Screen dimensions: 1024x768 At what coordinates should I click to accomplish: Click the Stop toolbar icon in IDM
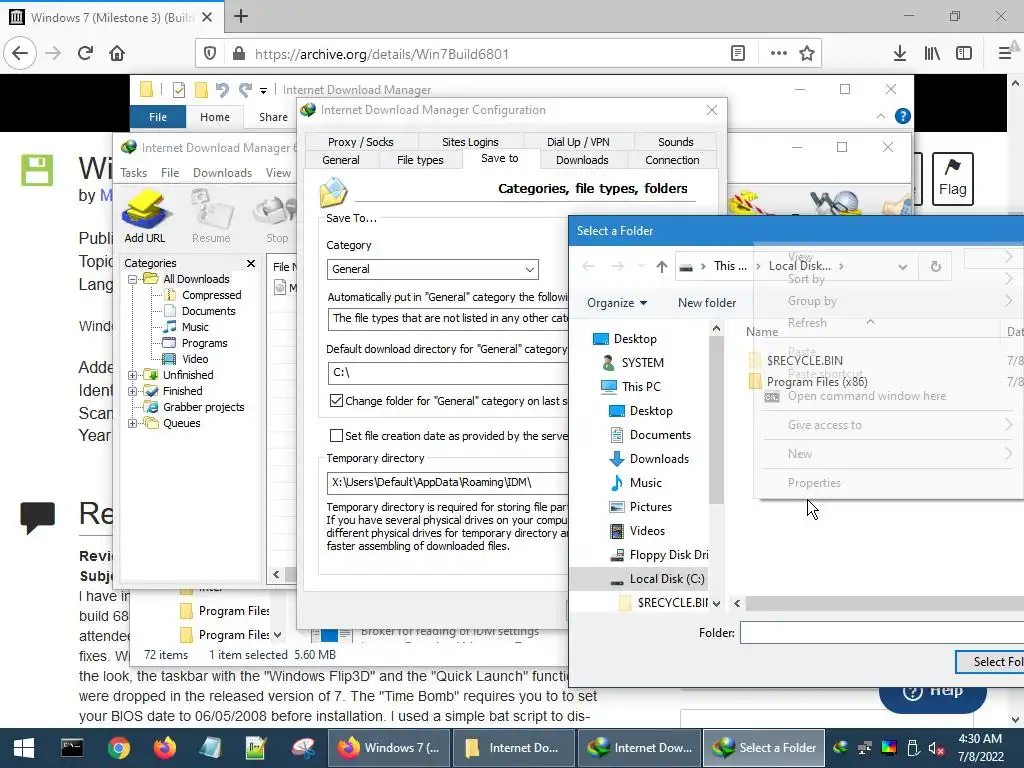click(x=277, y=217)
